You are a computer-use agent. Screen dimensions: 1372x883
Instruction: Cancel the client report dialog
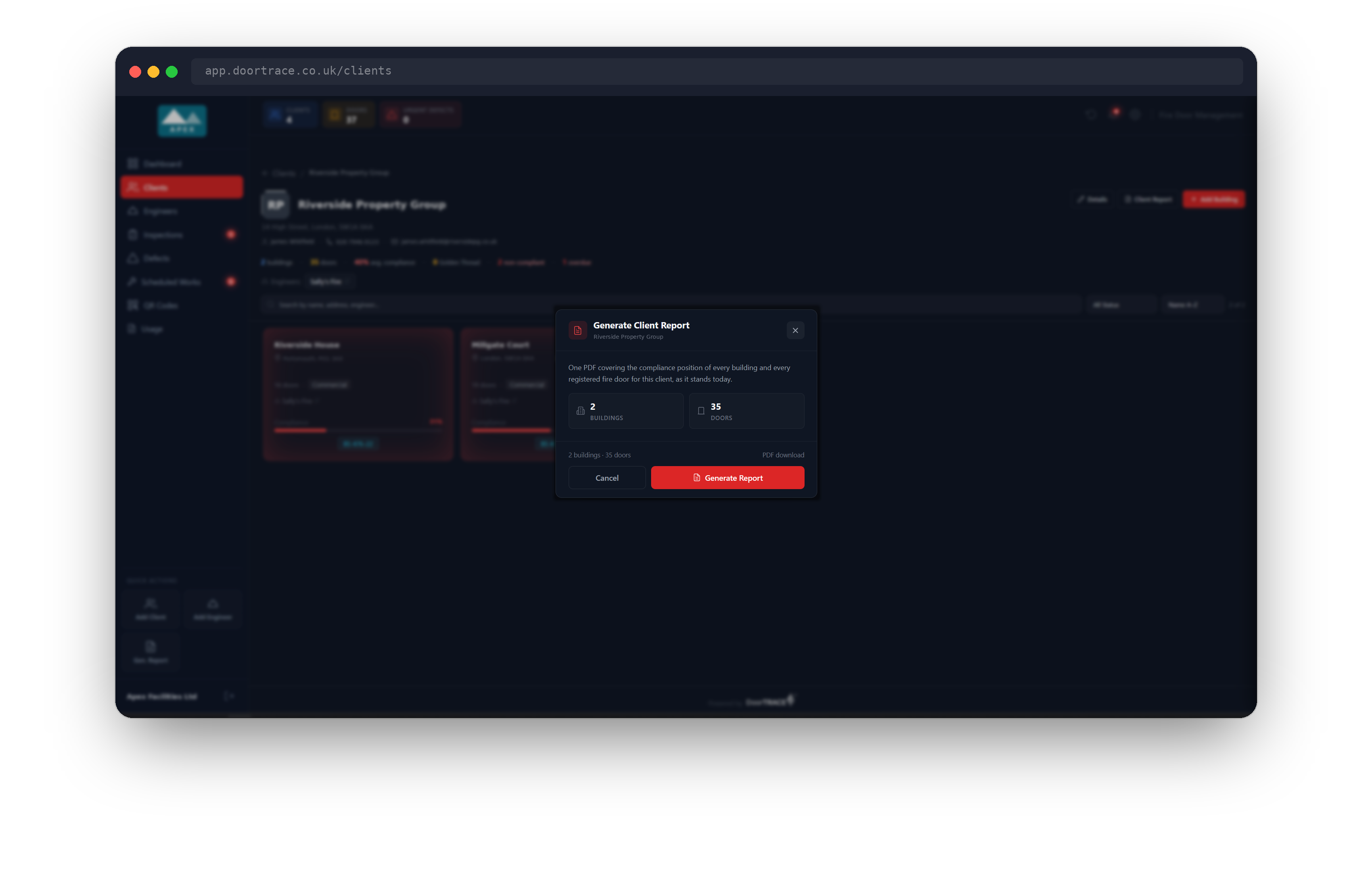606,478
